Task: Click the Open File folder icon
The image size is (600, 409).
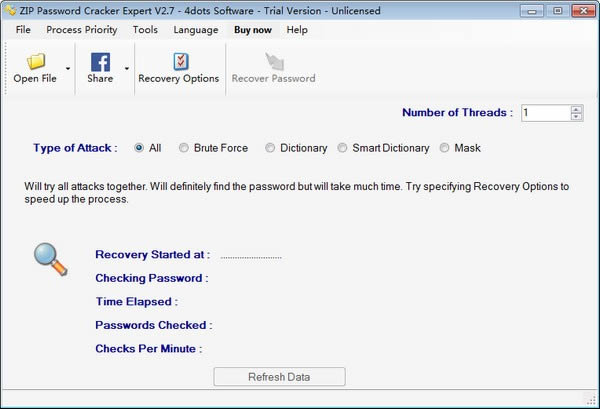Action: [35, 62]
